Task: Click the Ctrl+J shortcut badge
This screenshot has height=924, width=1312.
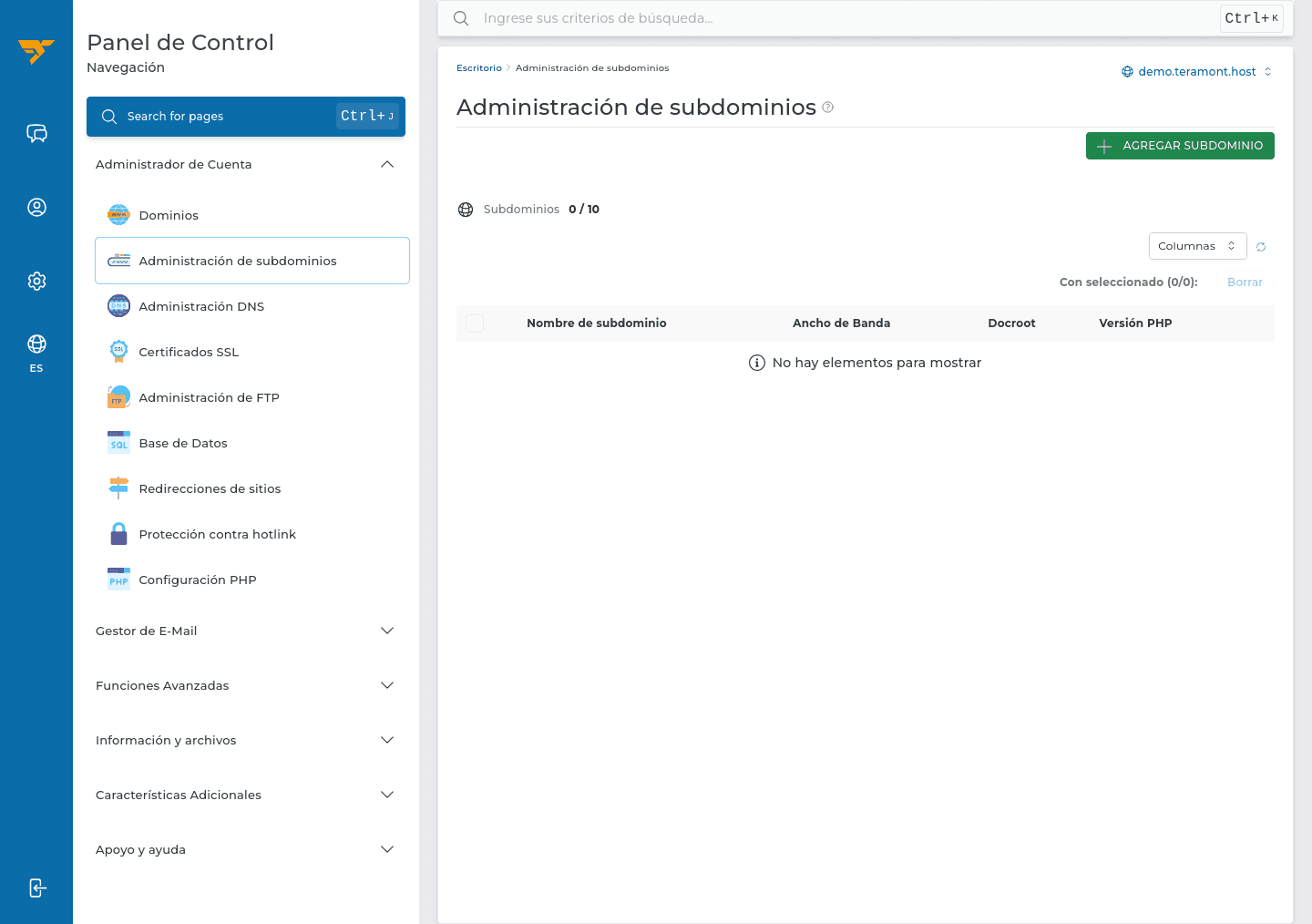Action: (x=367, y=116)
